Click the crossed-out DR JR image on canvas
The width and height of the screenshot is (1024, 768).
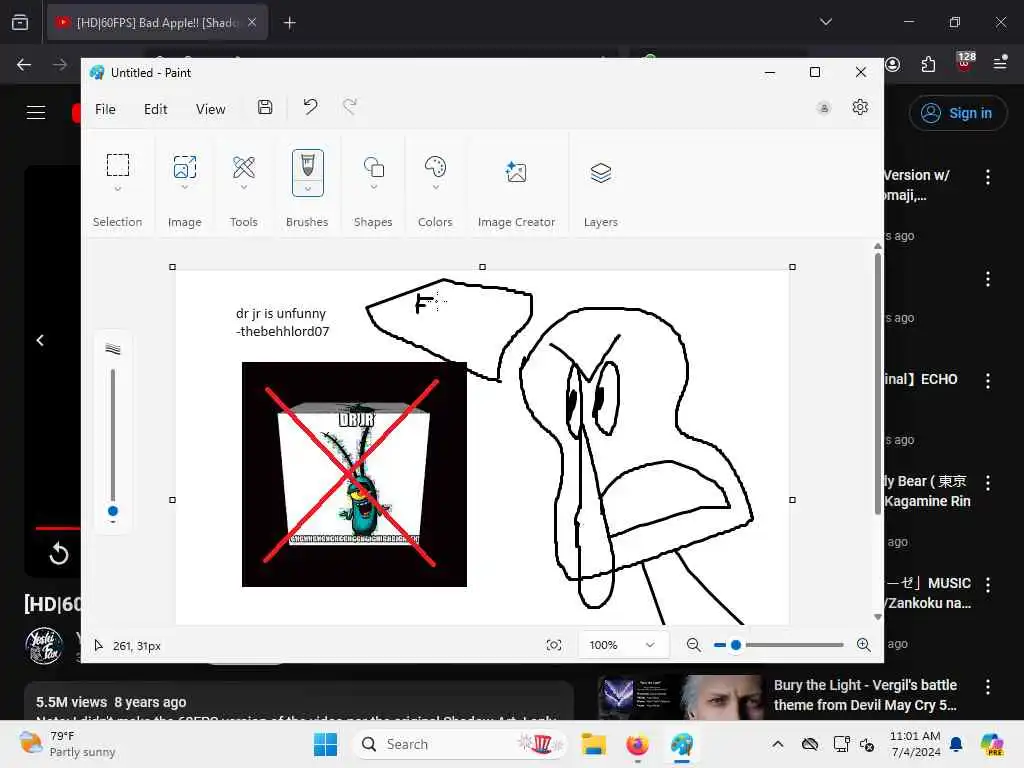(x=354, y=474)
